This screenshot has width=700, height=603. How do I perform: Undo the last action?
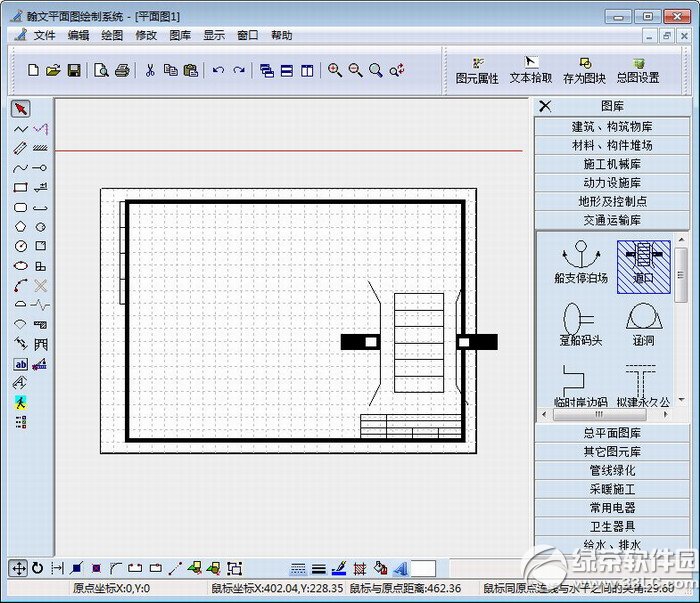pyautogui.click(x=218, y=70)
